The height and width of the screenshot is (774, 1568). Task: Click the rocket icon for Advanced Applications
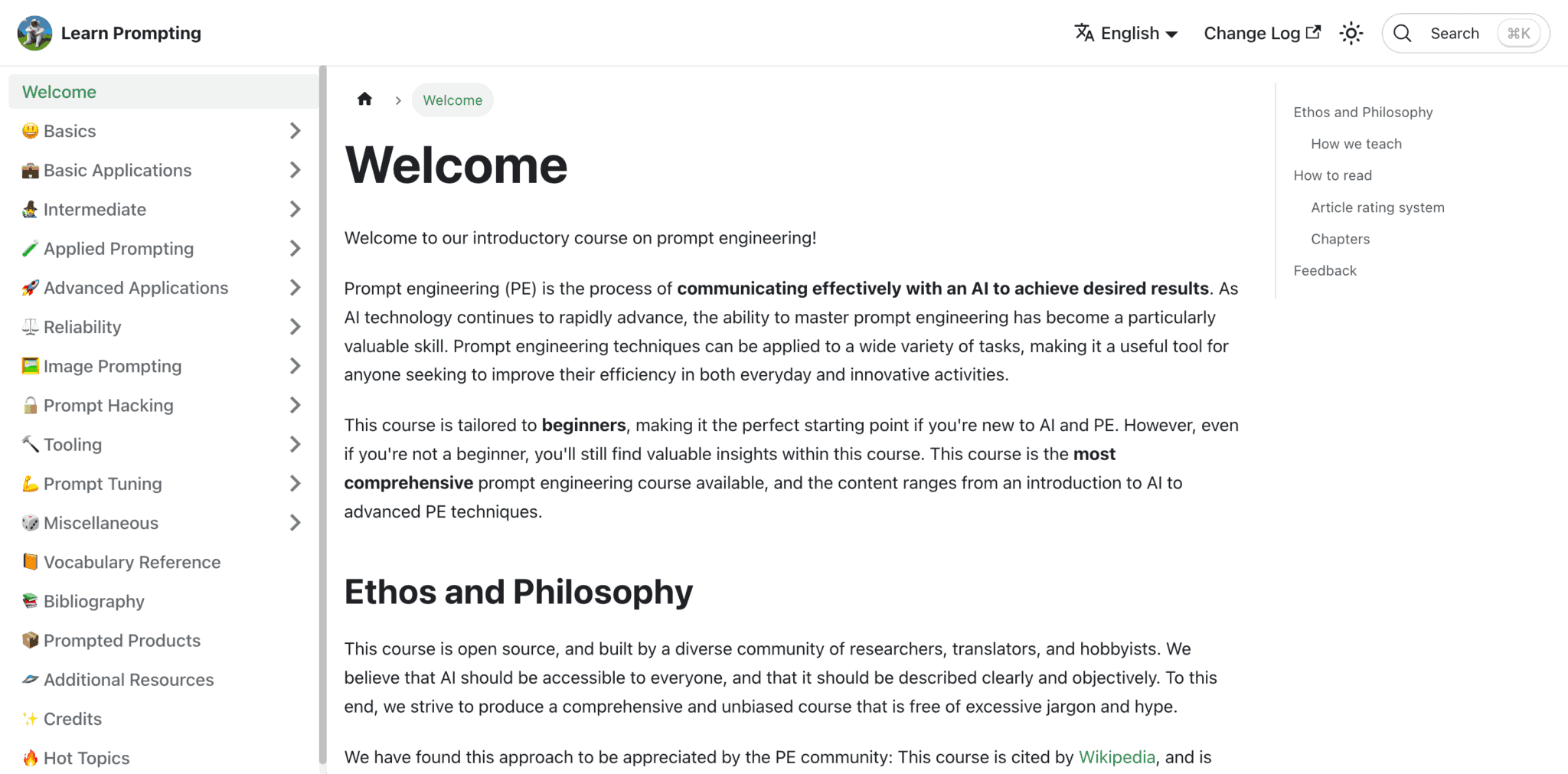pos(30,288)
